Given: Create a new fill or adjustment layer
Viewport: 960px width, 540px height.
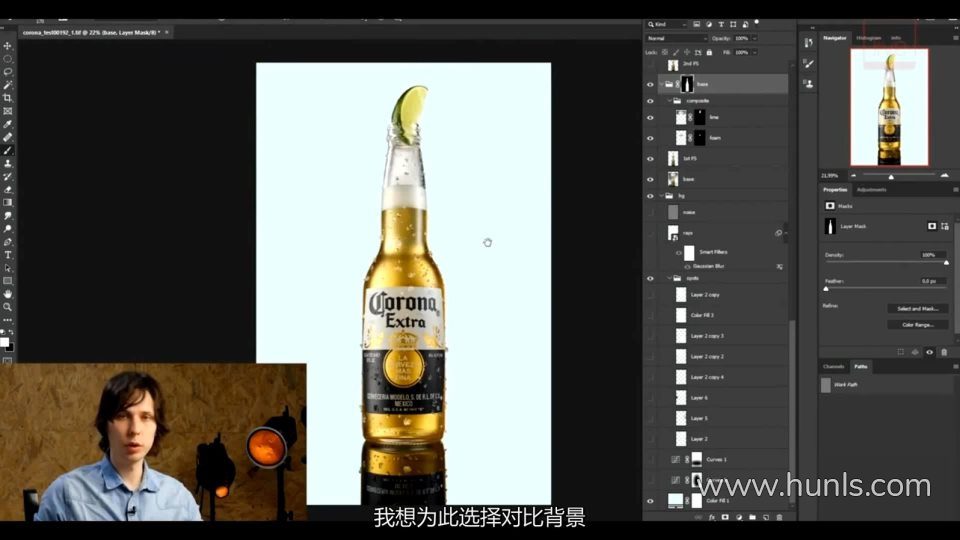Looking at the screenshot, I should (739, 517).
